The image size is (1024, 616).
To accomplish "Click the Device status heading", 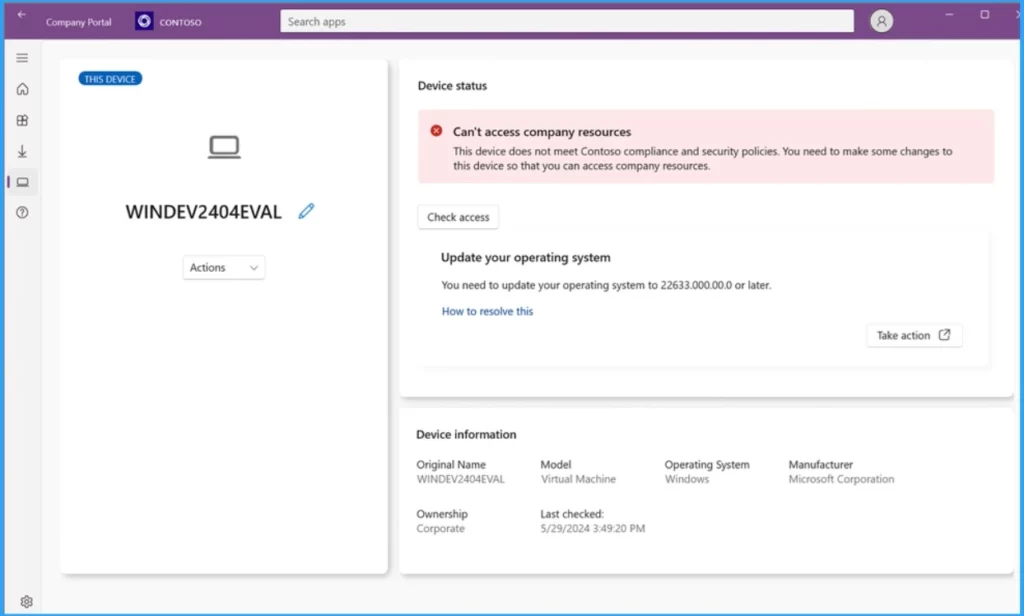I will 452,86.
